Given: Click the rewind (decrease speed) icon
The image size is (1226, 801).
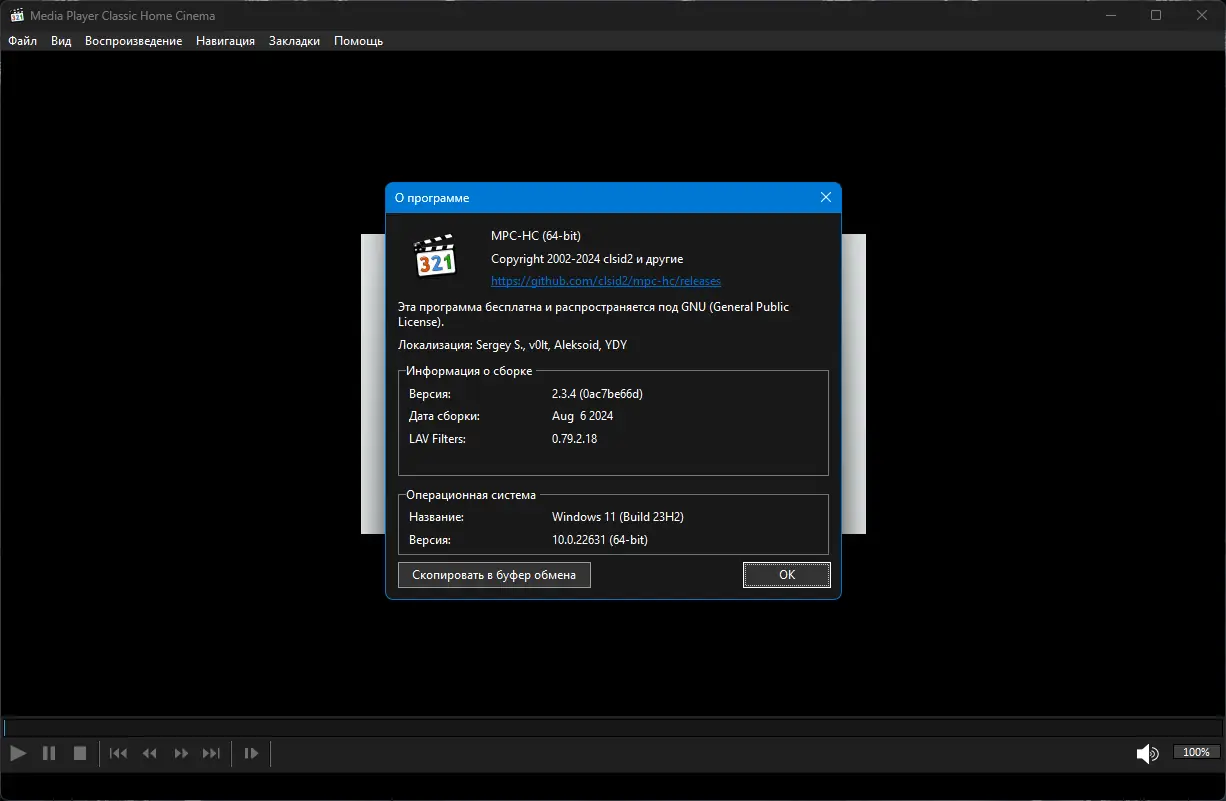Looking at the screenshot, I should click(x=149, y=753).
